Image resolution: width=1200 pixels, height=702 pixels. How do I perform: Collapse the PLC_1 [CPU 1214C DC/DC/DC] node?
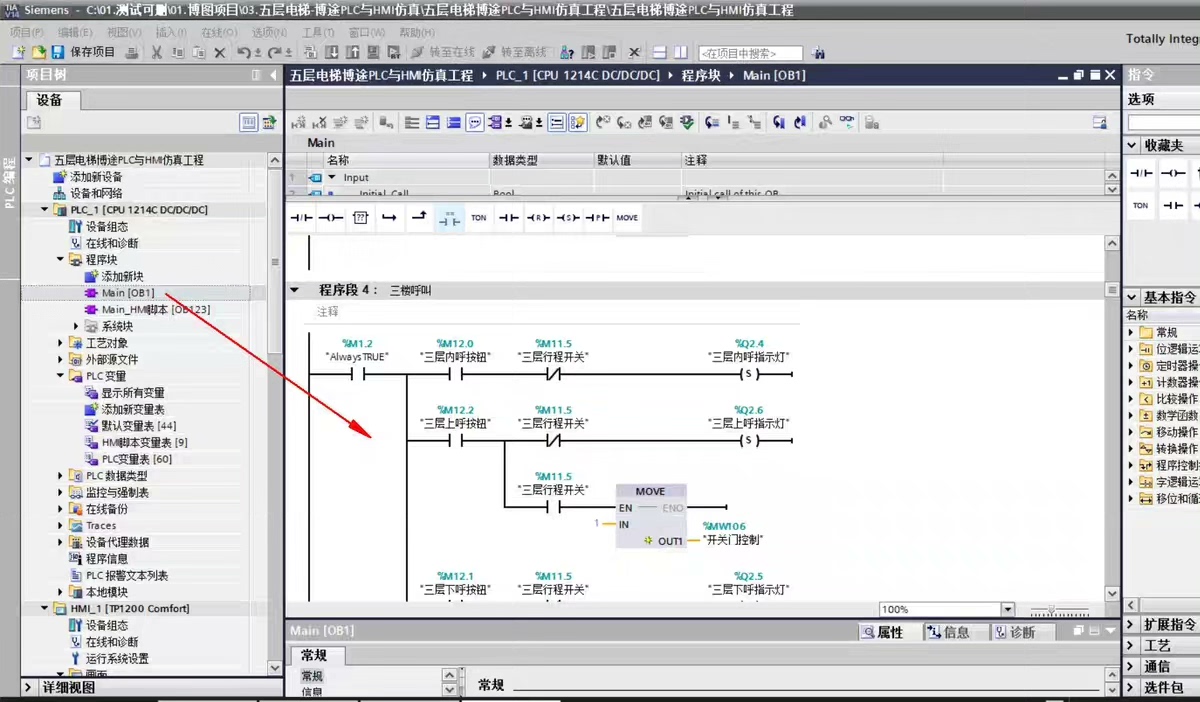pyautogui.click(x=44, y=210)
